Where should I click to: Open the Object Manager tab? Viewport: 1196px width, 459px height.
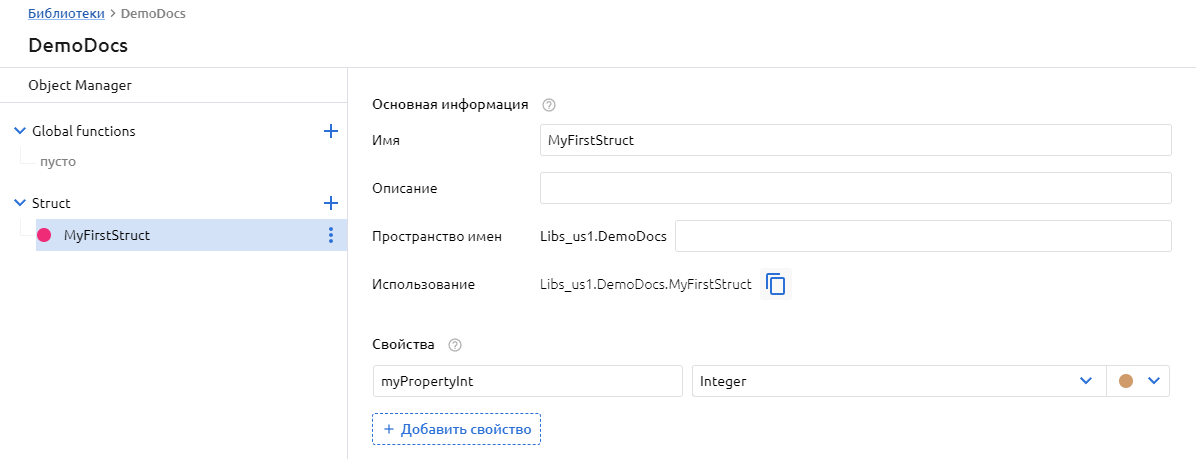80,85
